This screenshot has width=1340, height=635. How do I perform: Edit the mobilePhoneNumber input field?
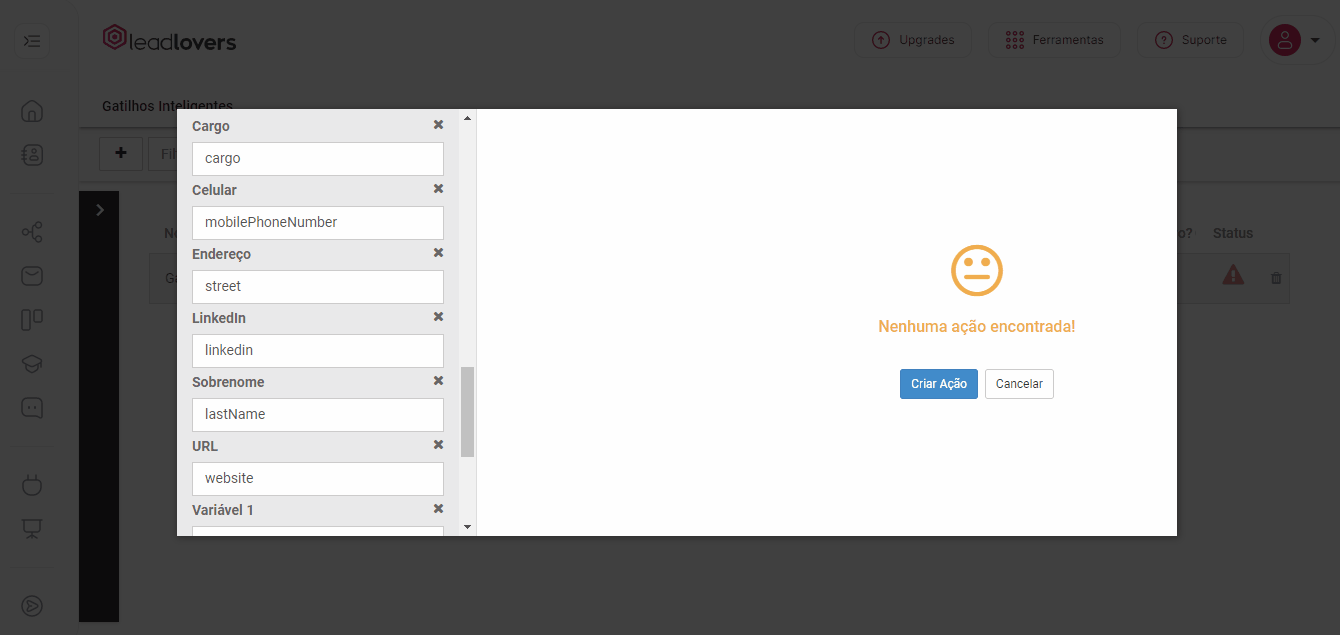pos(317,223)
